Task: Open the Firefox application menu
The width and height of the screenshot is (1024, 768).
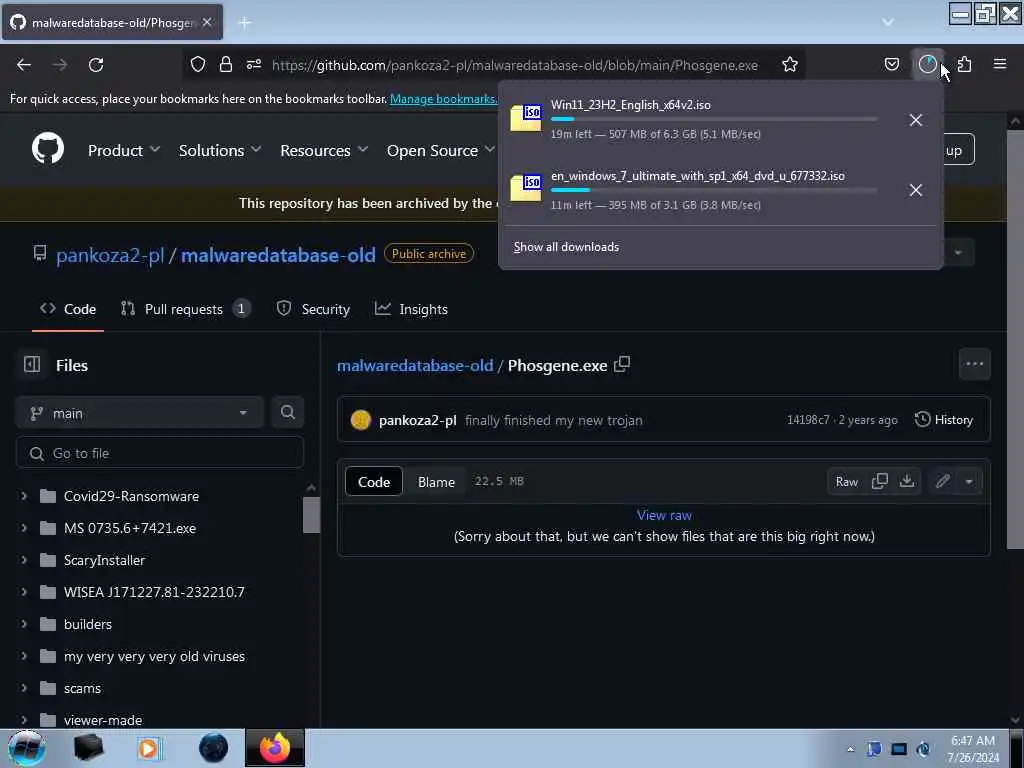Action: pos(1000,64)
